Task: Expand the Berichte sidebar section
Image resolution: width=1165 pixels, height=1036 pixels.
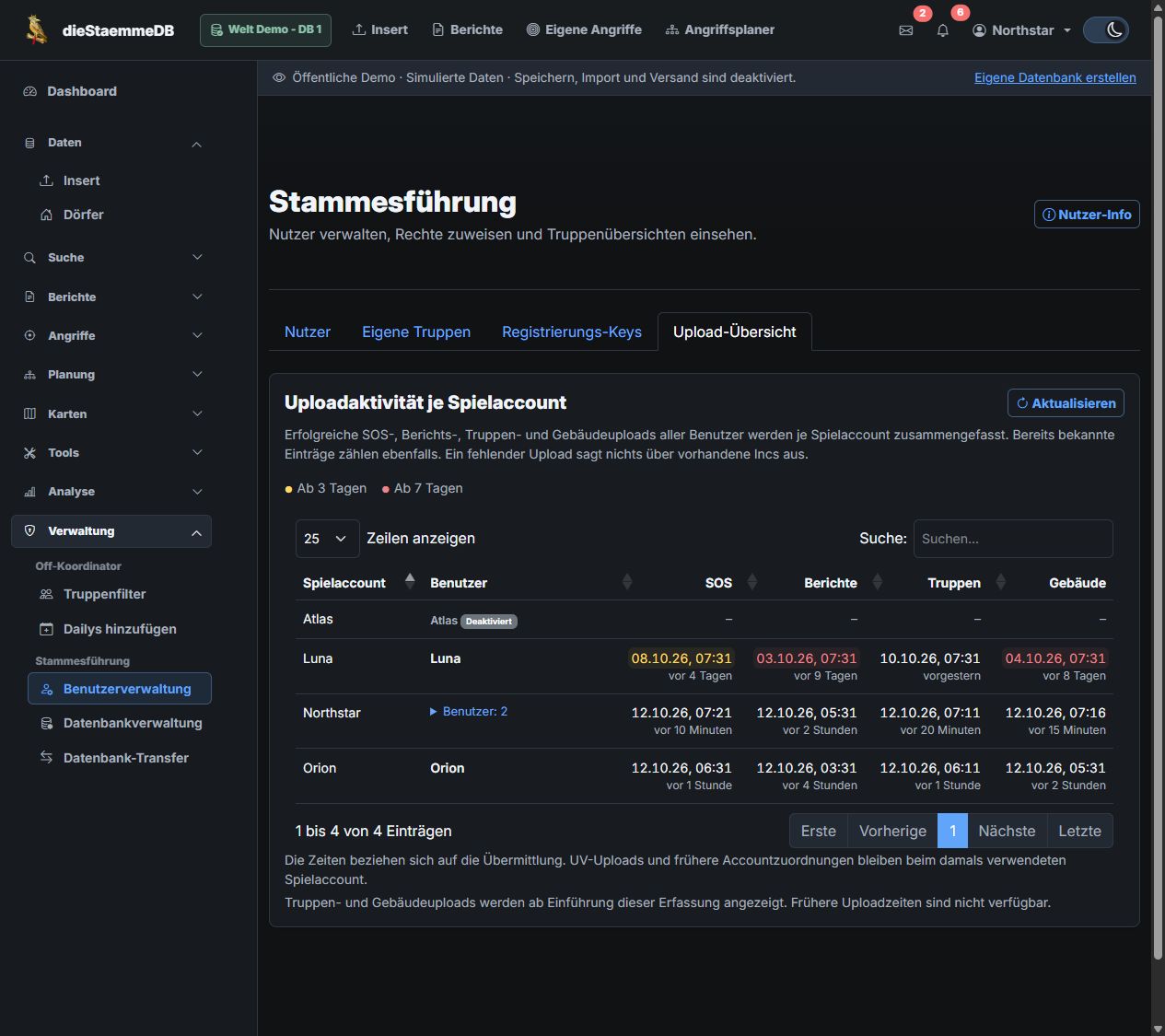Action: [112, 297]
